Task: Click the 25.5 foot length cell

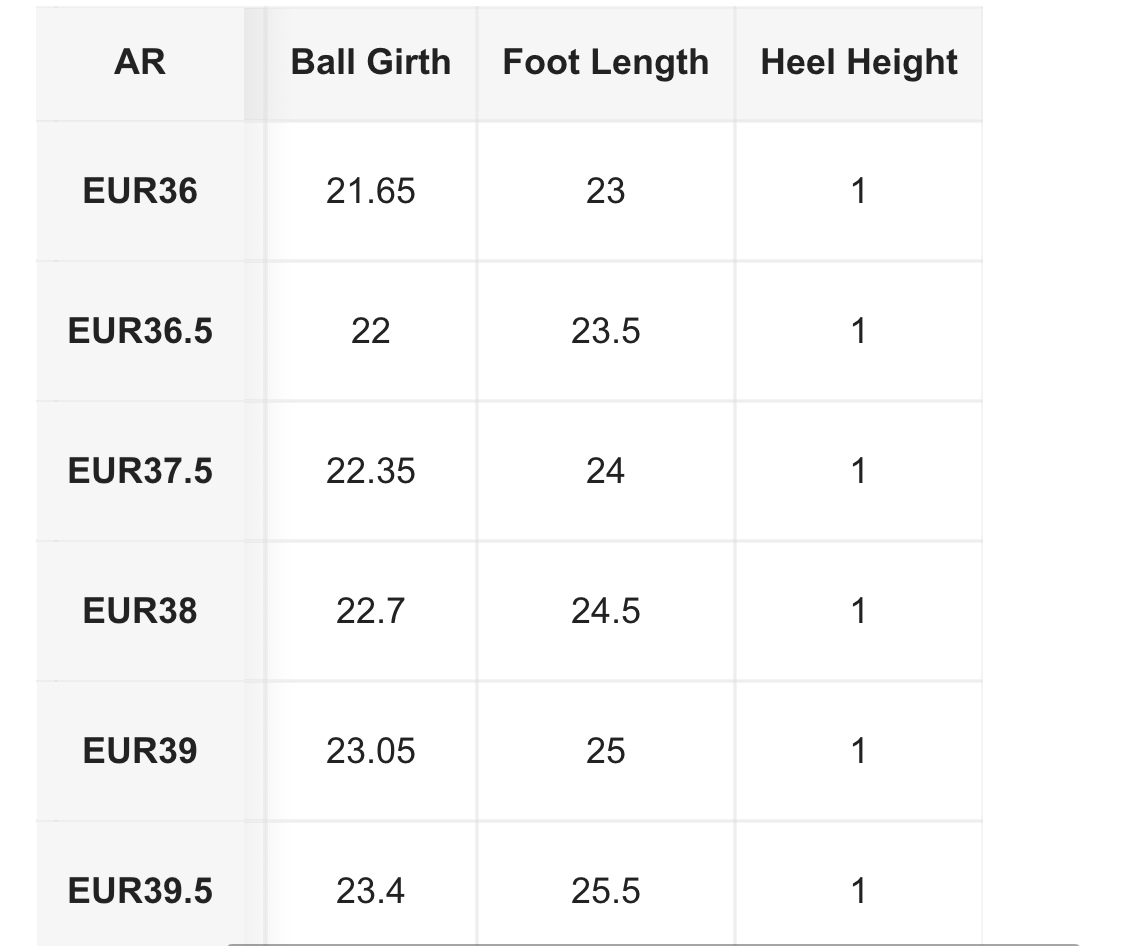Action: tap(605, 891)
